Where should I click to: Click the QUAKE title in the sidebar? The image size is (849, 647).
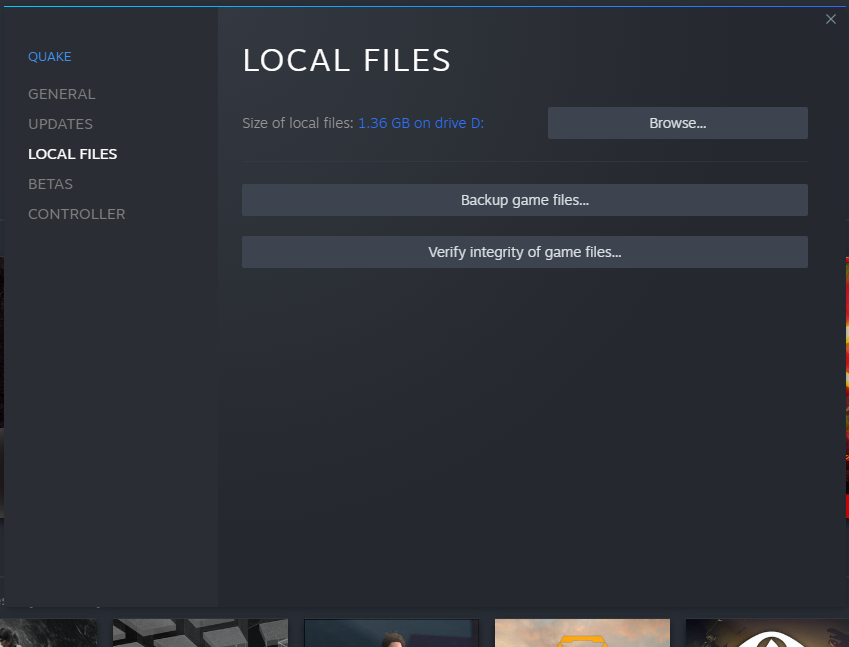coord(50,57)
